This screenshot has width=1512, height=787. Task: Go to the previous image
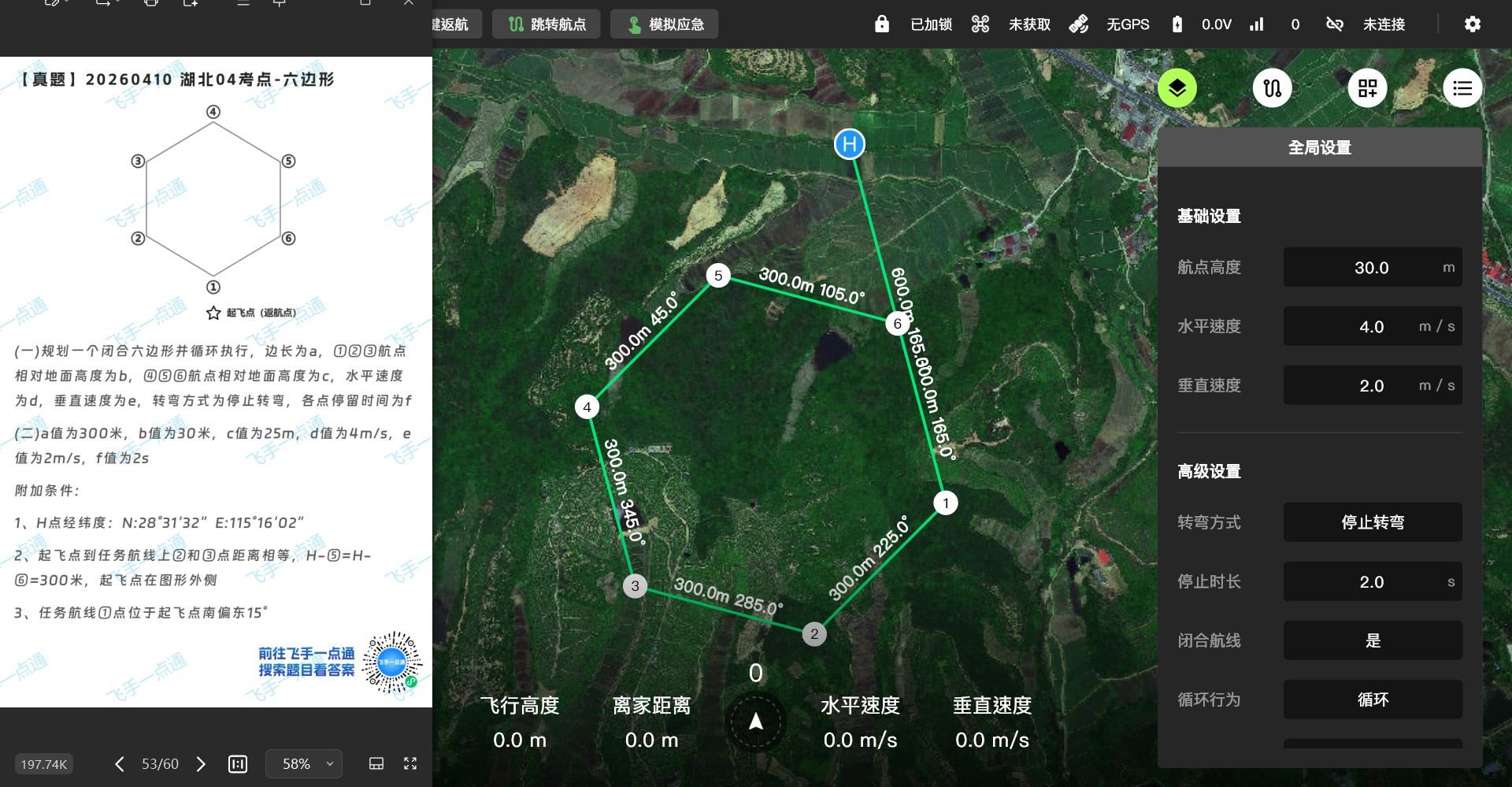tap(120, 763)
